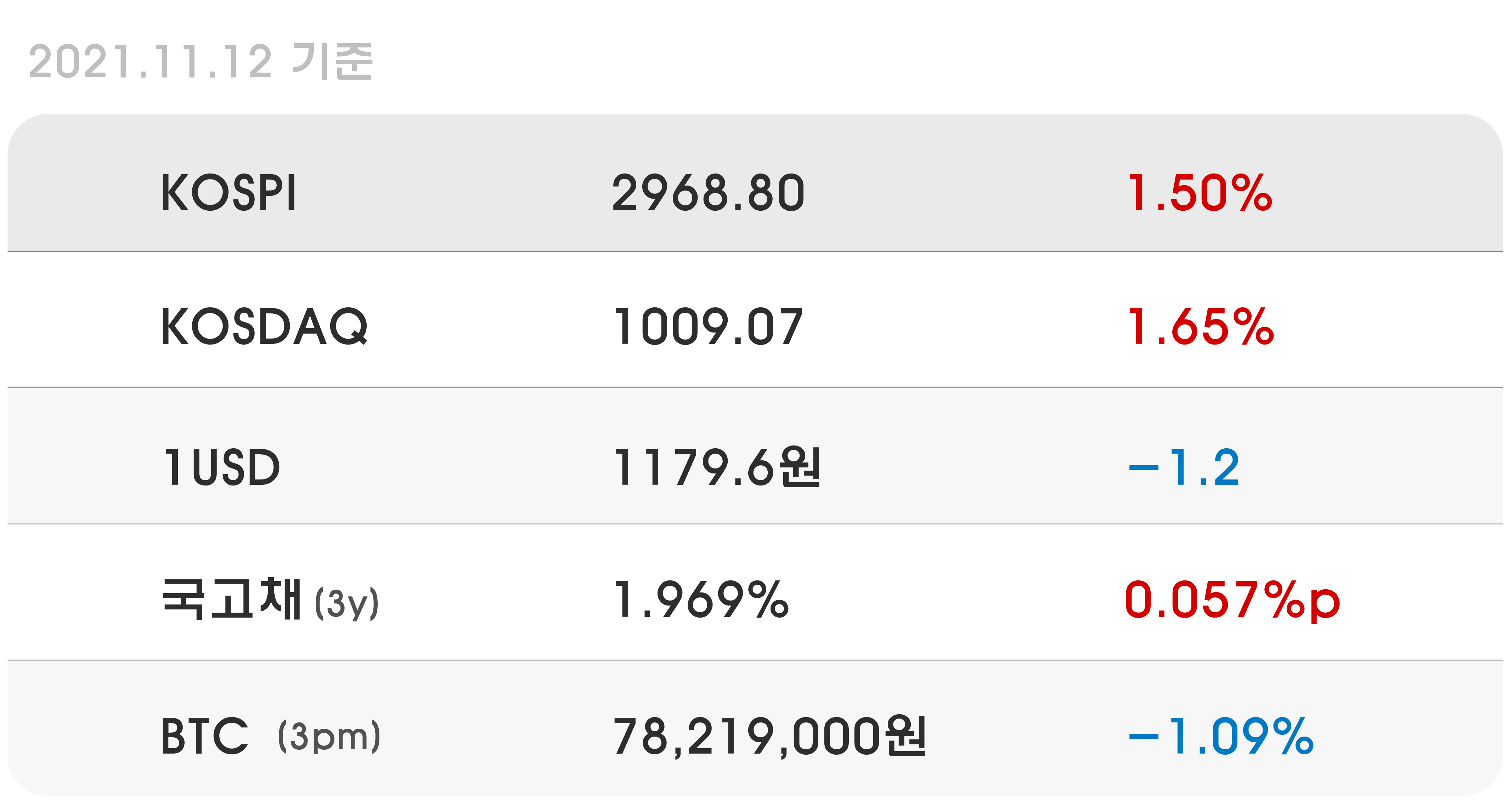Click the KOSDAQ value 1009.07

point(708,327)
